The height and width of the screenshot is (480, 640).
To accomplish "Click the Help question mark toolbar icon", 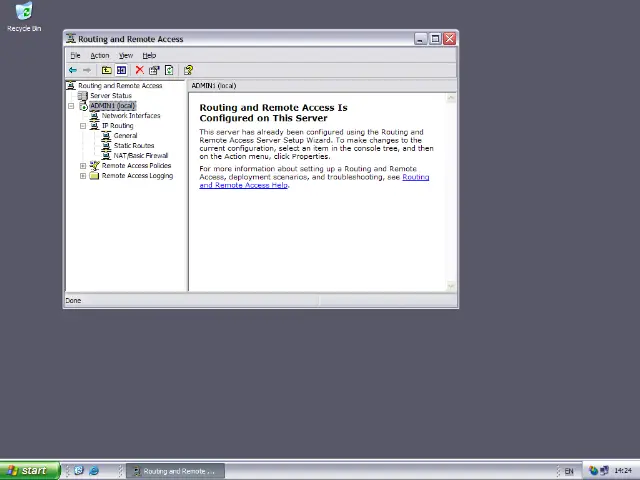I will pyautogui.click(x=188, y=70).
